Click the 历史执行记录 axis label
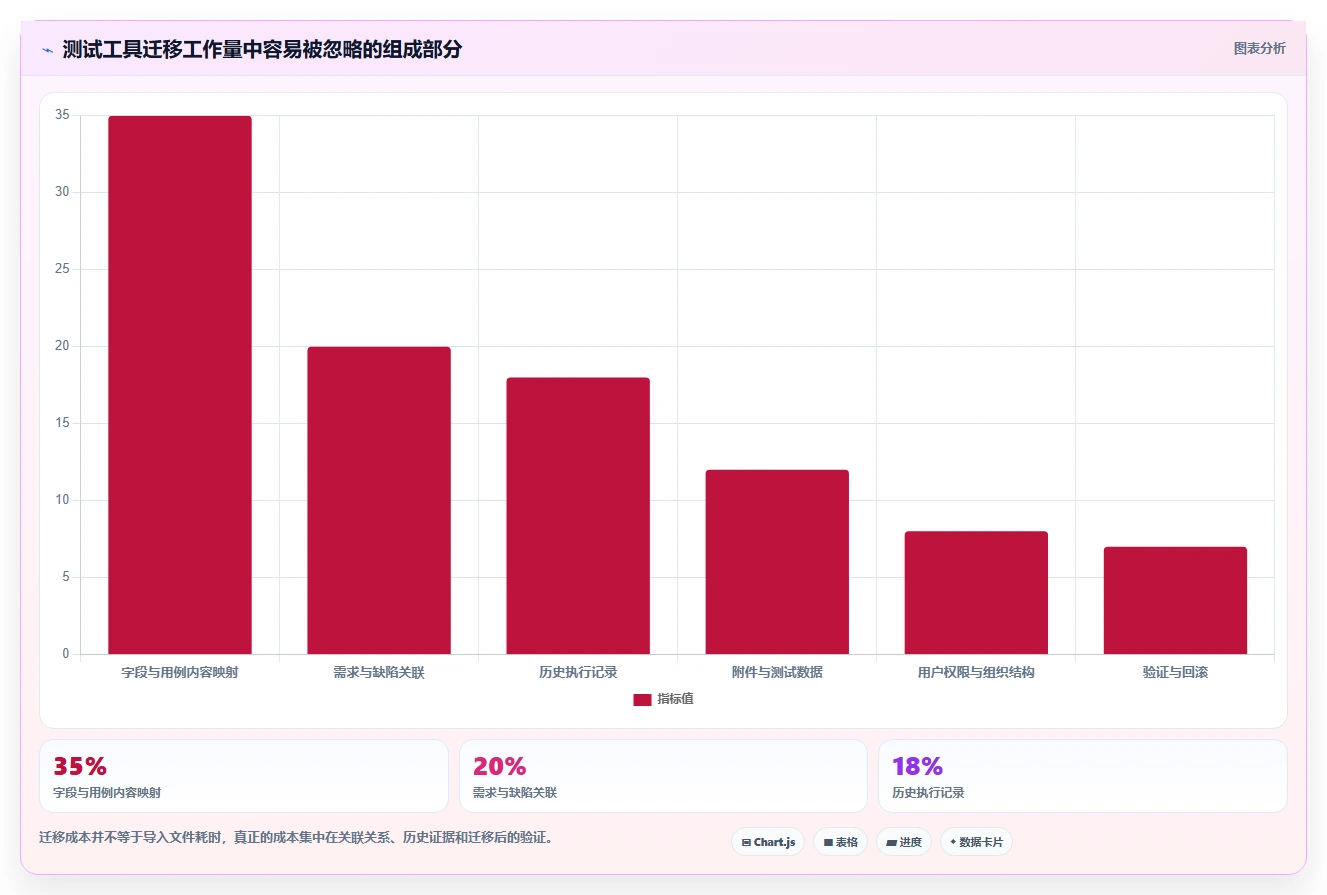This screenshot has width=1327, height=895. tap(578, 673)
